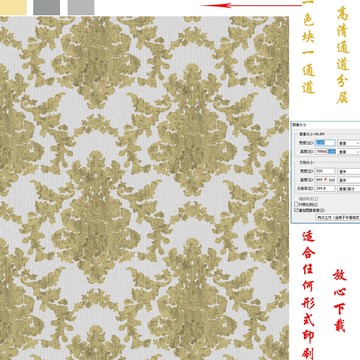This screenshot has width=360, height=360.
Task: Pick the light gray color swatch
Action: pos(81,7)
